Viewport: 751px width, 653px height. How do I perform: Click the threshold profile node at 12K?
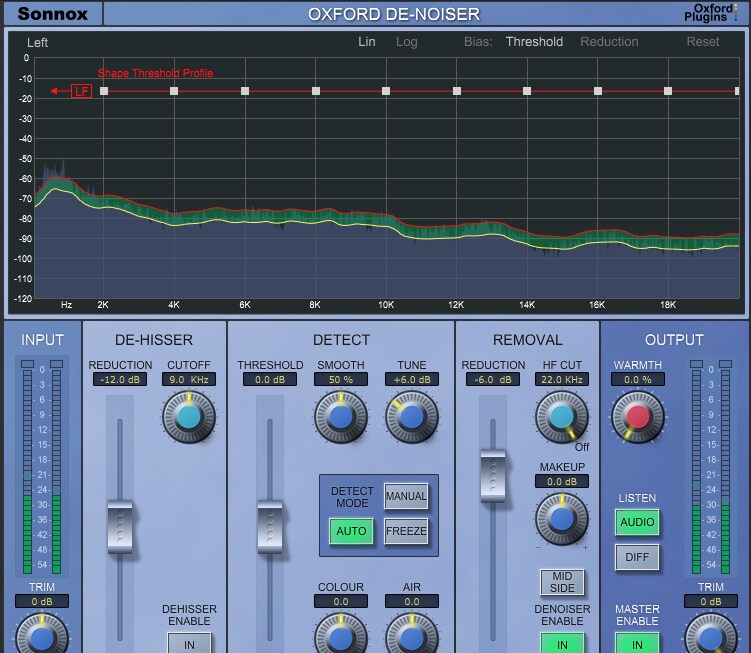click(x=457, y=91)
